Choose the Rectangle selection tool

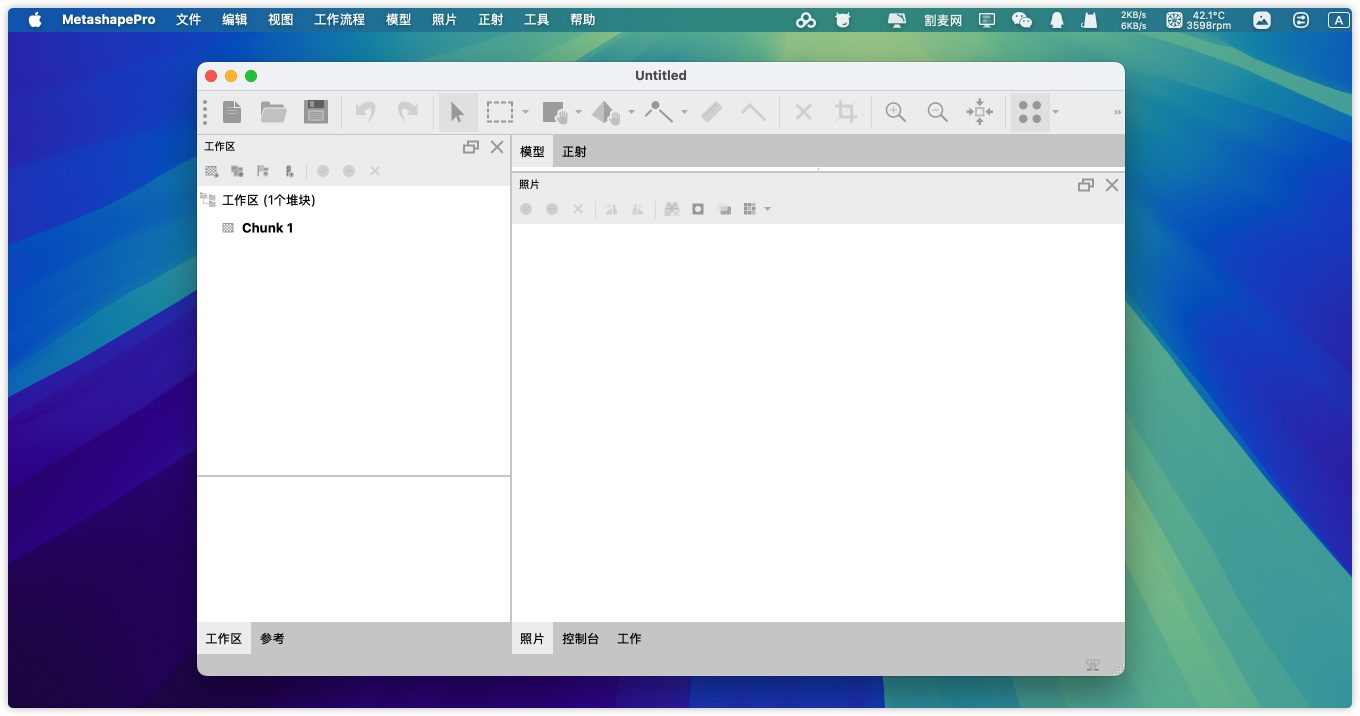click(500, 112)
